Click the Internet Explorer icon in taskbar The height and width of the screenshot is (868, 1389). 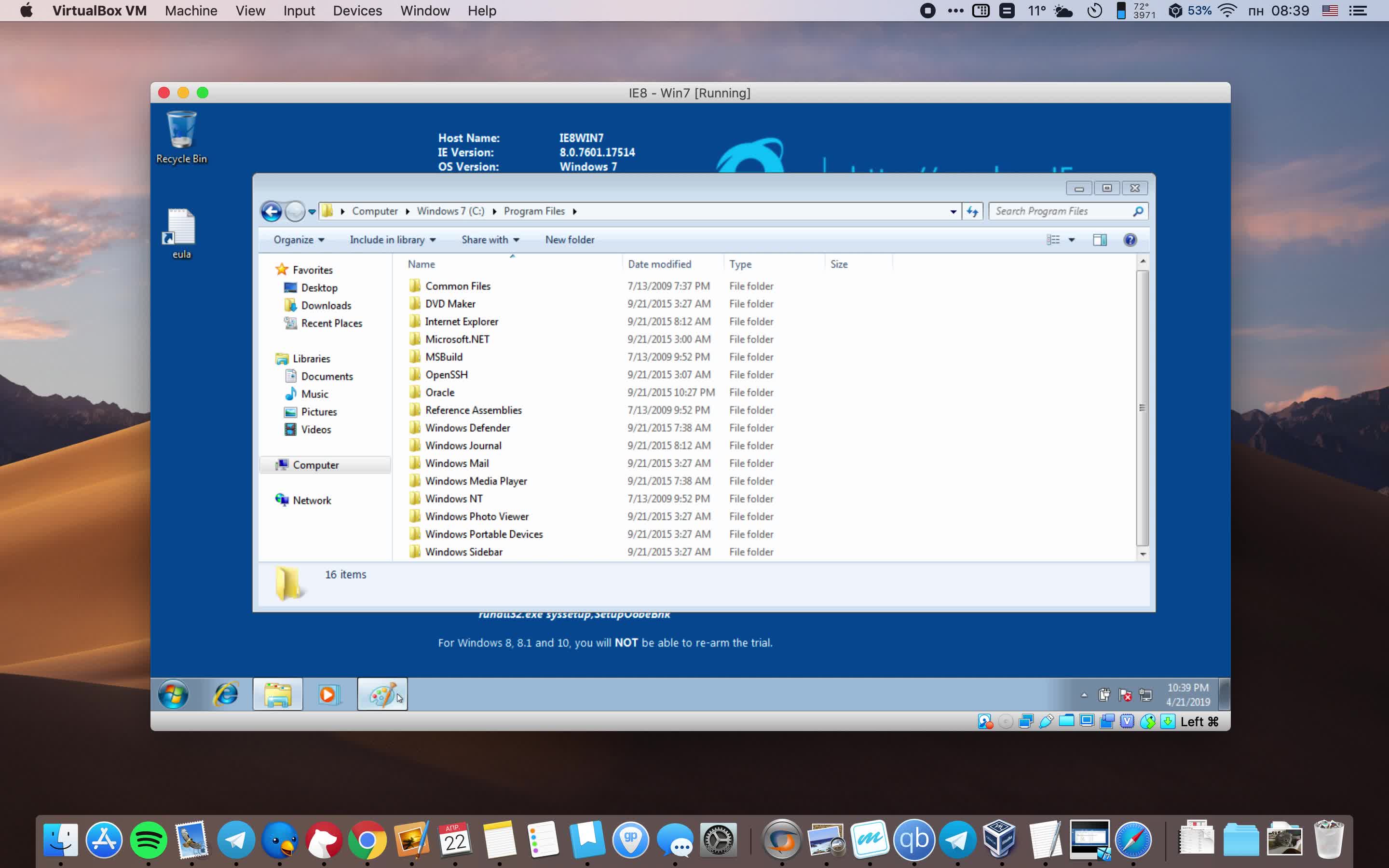click(x=224, y=694)
